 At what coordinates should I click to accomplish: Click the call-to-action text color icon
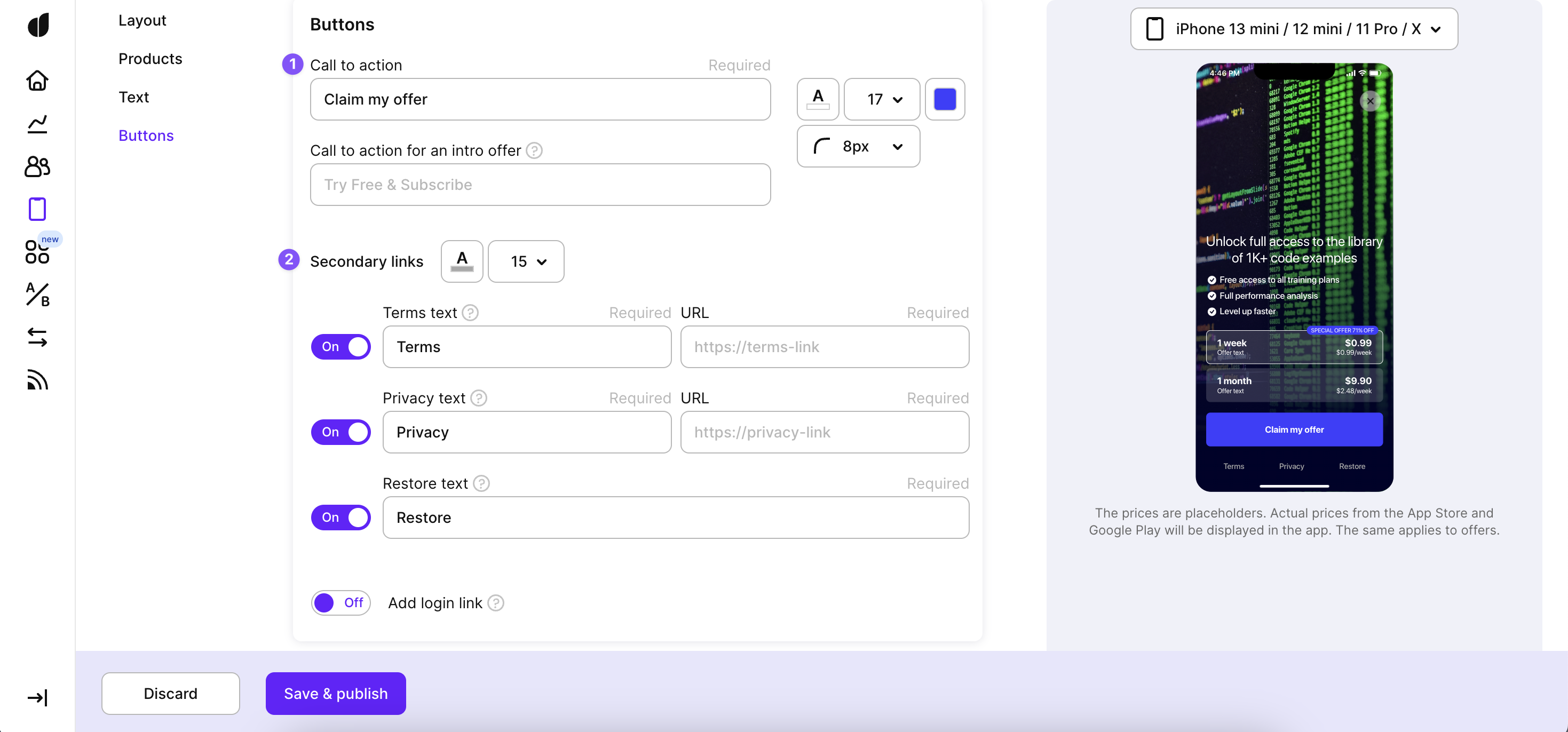point(818,99)
